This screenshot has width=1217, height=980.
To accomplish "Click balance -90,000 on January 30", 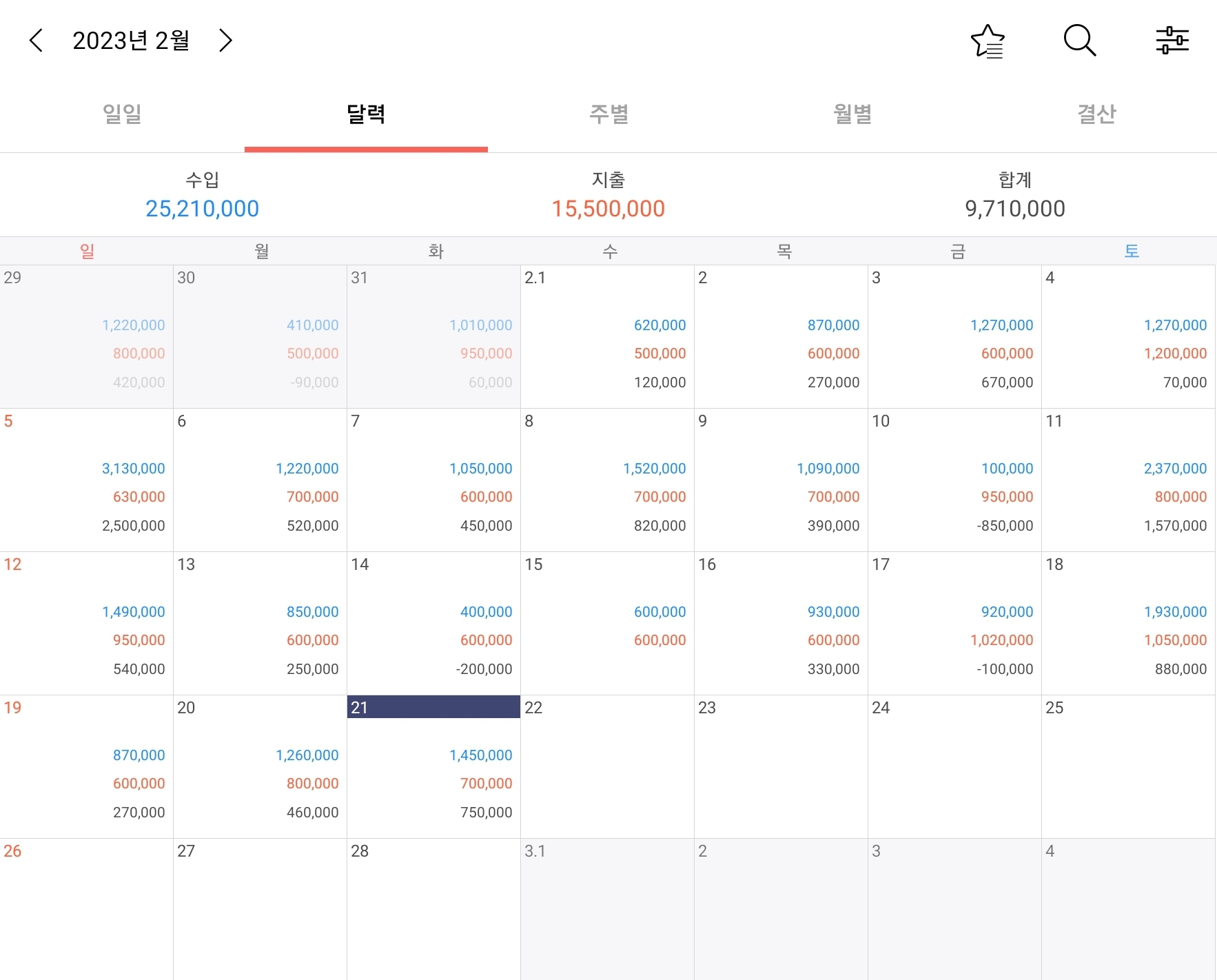I will point(314,382).
